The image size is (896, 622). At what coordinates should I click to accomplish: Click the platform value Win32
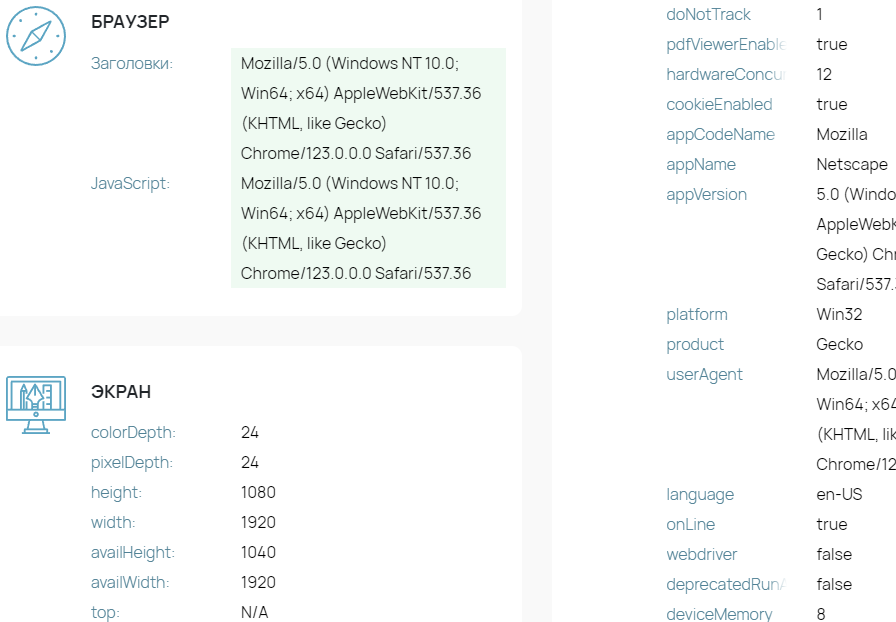839,314
